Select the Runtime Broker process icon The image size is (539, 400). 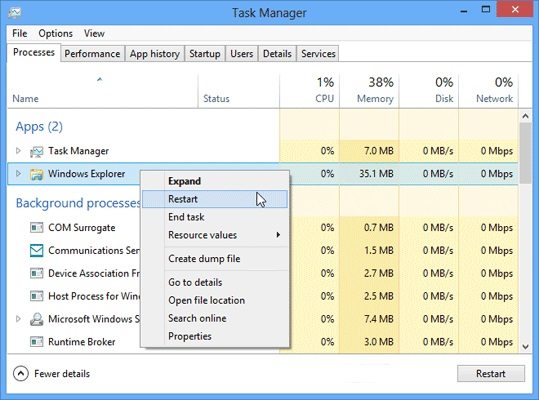36,342
